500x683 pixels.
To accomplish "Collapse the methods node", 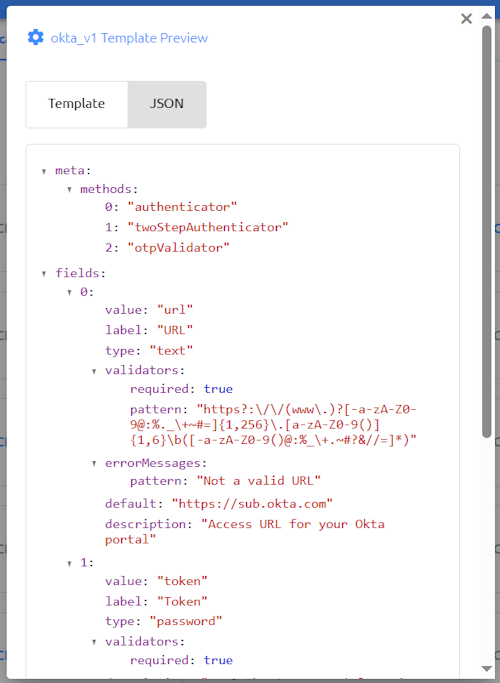I will coord(69,190).
